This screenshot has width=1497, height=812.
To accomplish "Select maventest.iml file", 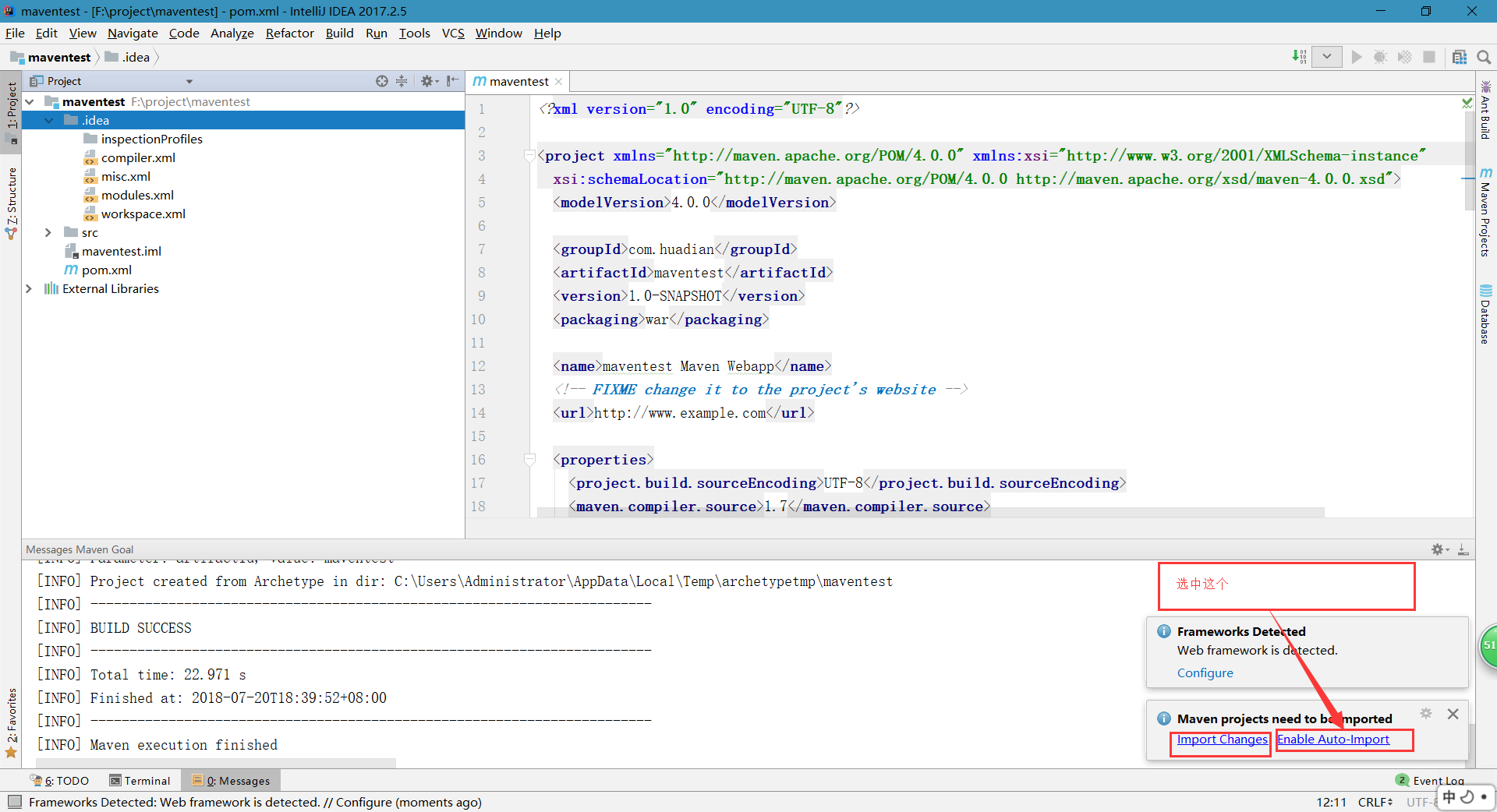I will click(121, 252).
